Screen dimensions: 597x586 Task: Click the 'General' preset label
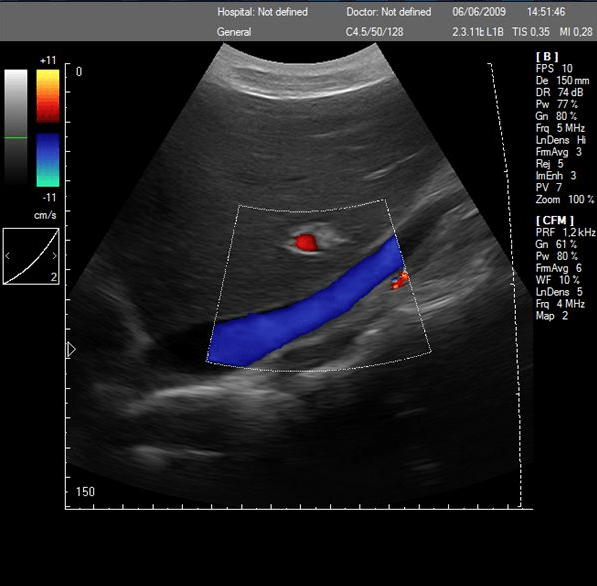click(234, 32)
